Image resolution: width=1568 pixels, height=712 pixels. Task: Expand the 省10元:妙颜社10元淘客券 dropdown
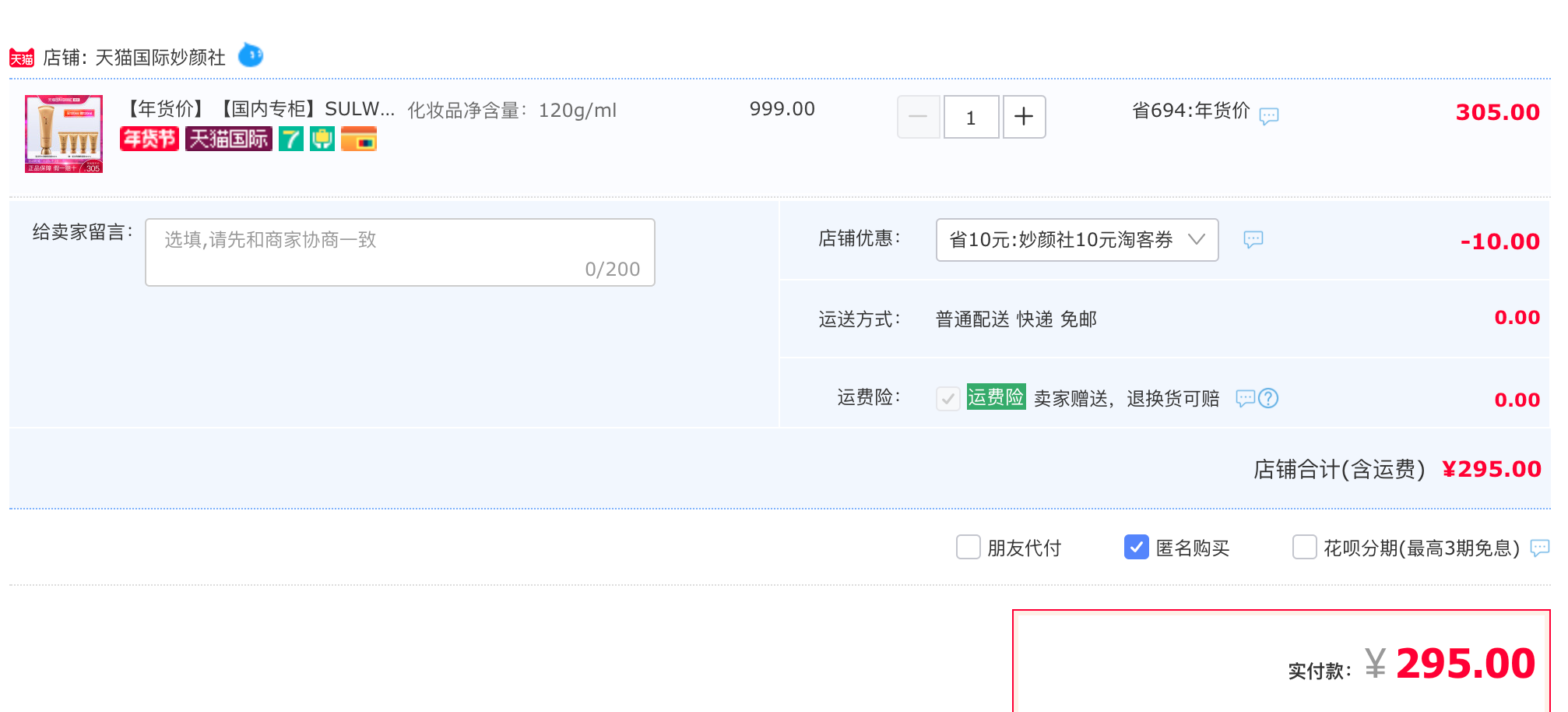coord(1078,240)
